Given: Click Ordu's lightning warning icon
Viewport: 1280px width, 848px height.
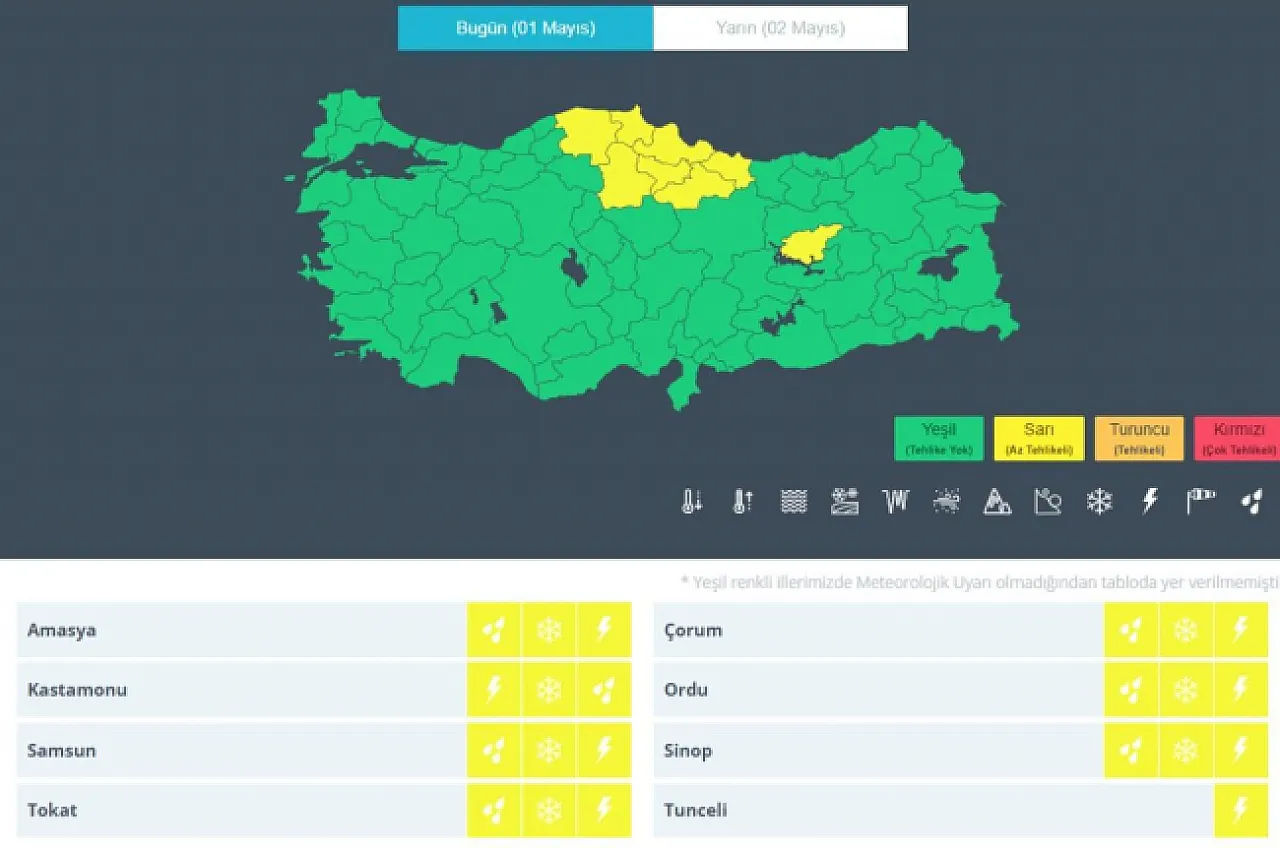Looking at the screenshot, I should point(1241,690).
